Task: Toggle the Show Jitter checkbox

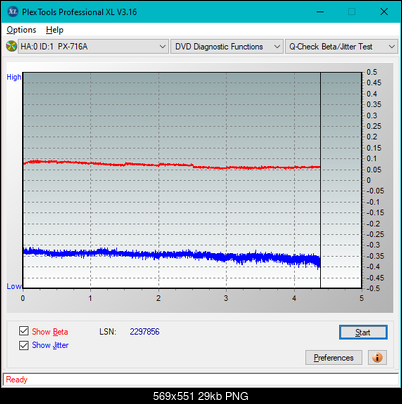Action: pos(24,345)
